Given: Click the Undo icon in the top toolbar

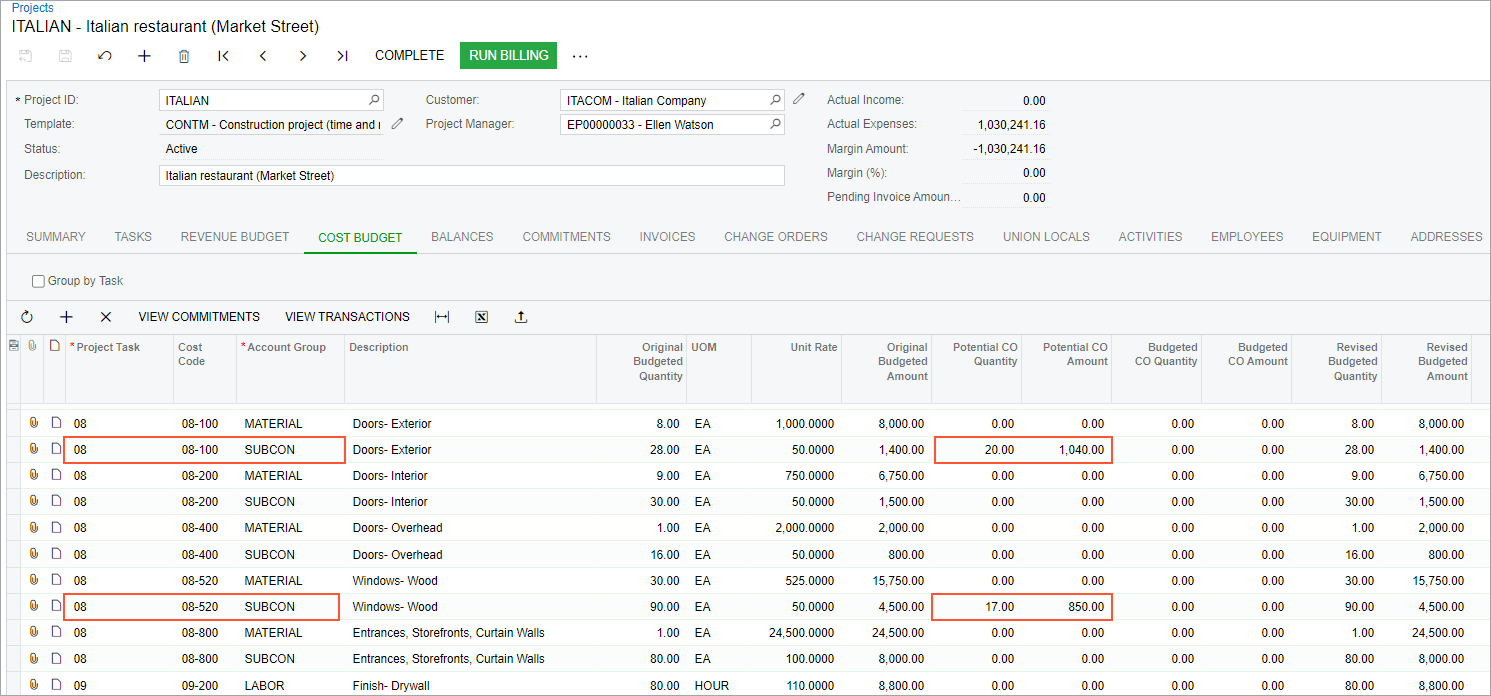Looking at the screenshot, I should 105,56.
